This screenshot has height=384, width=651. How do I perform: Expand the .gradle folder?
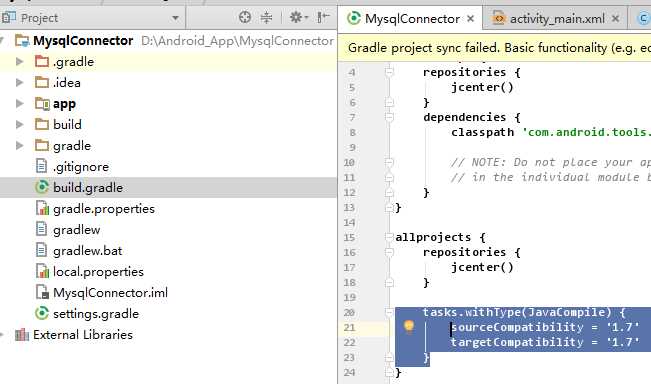click(19, 62)
